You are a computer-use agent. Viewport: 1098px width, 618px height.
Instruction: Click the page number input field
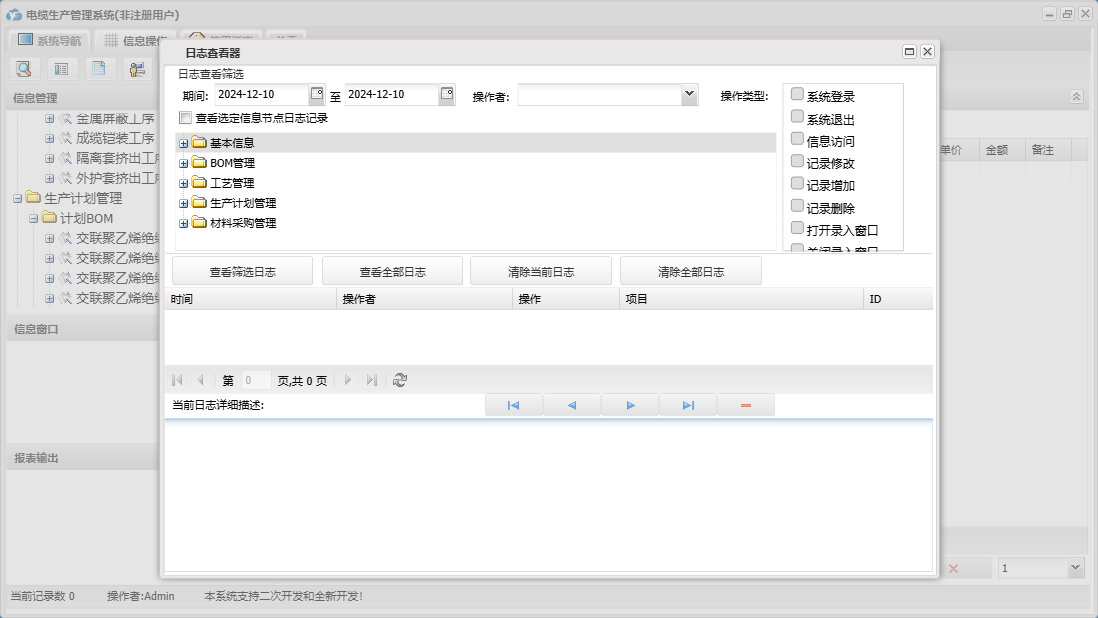pos(256,380)
